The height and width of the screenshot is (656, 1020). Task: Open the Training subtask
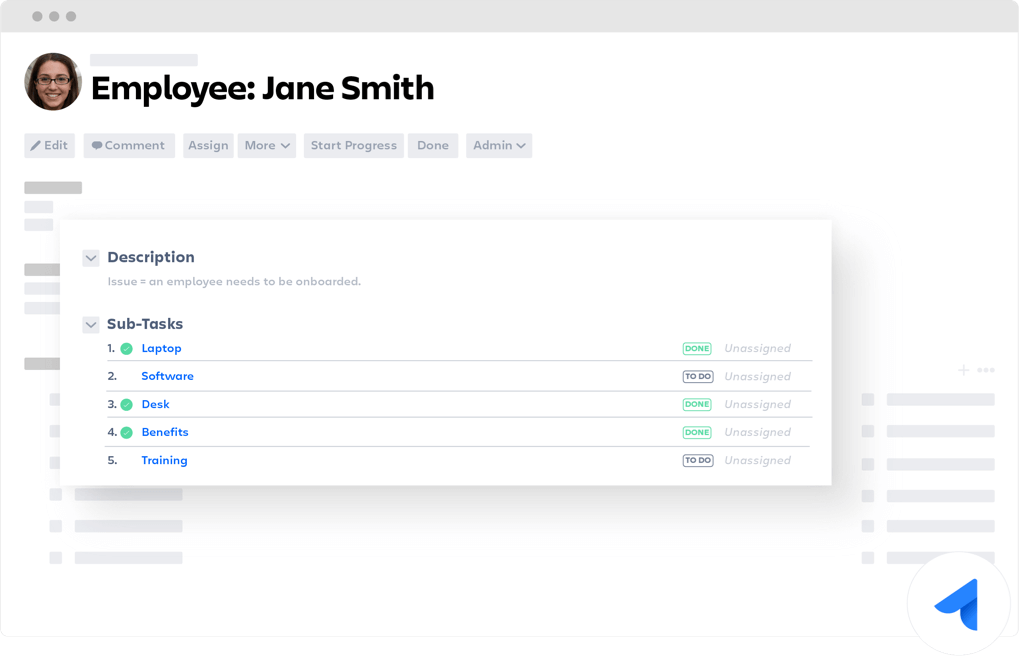pyautogui.click(x=164, y=460)
